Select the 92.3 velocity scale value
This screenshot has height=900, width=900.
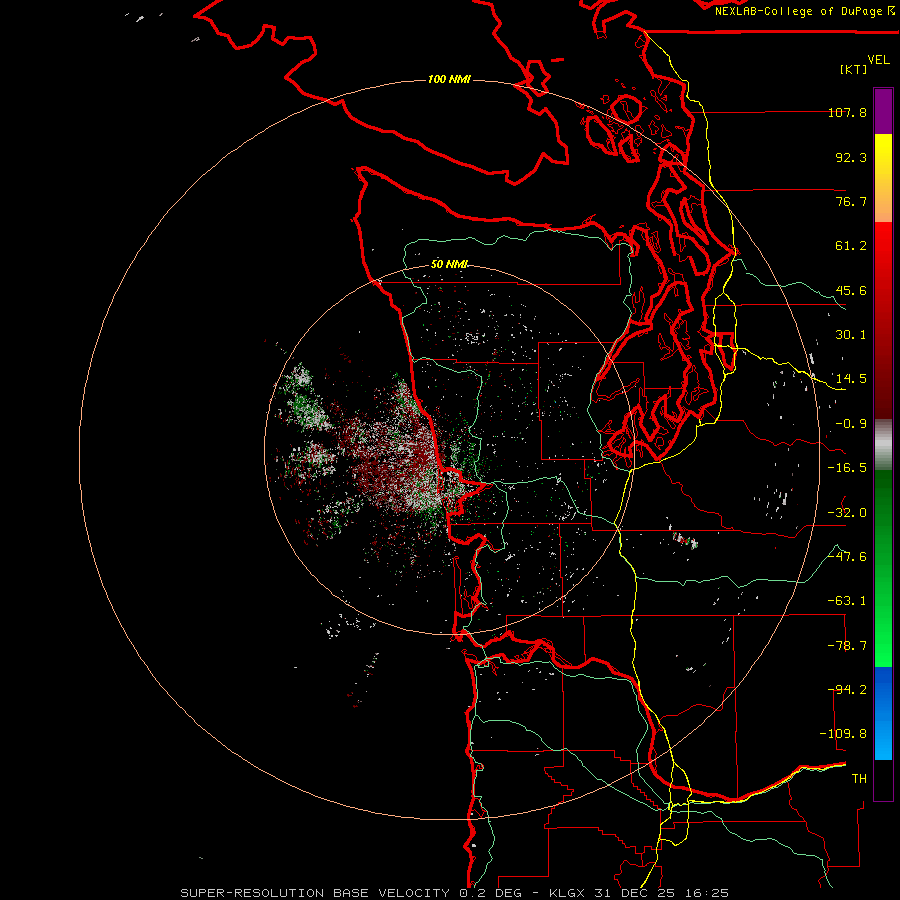coord(851,157)
